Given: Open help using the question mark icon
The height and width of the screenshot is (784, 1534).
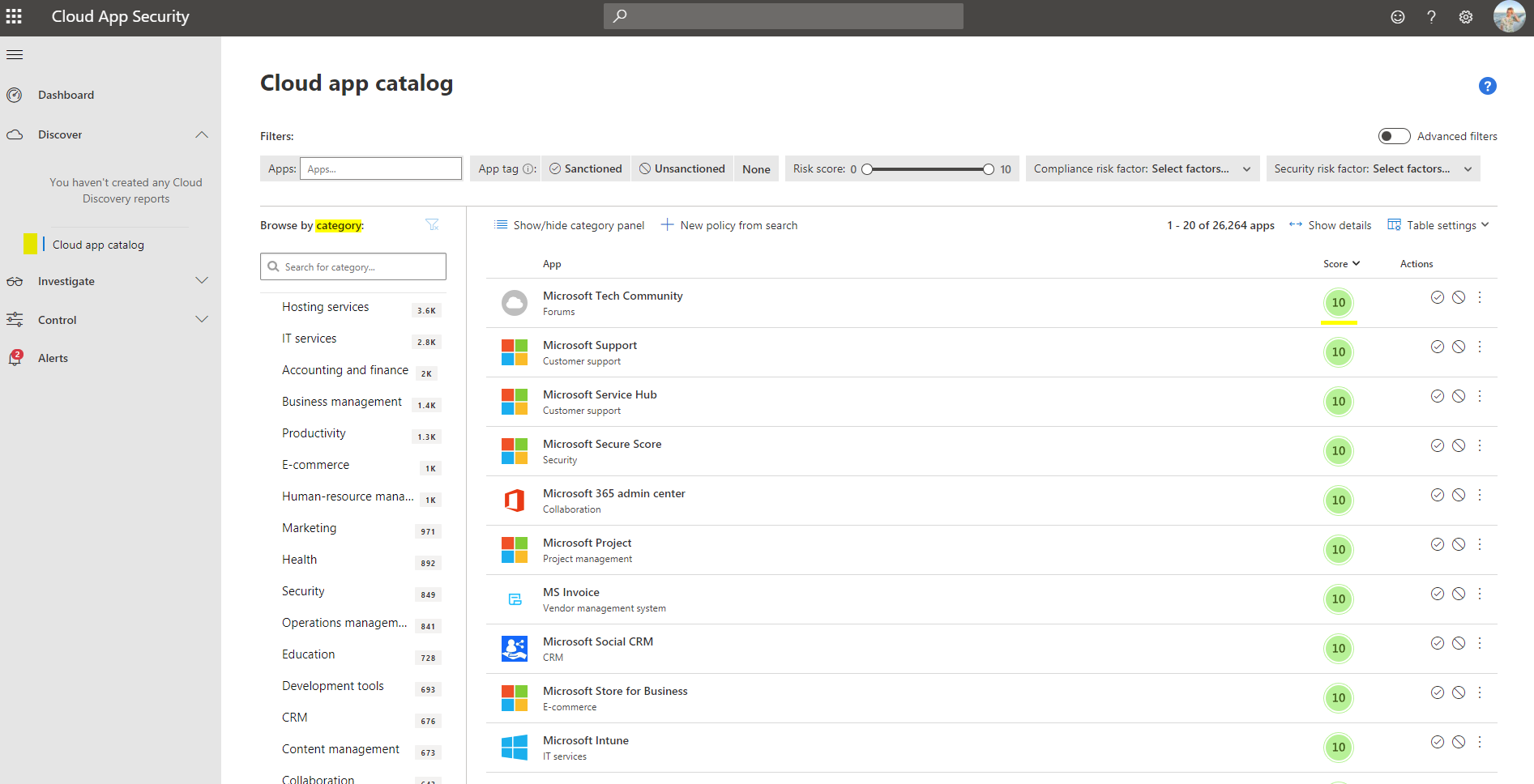Looking at the screenshot, I should click(1431, 16).
